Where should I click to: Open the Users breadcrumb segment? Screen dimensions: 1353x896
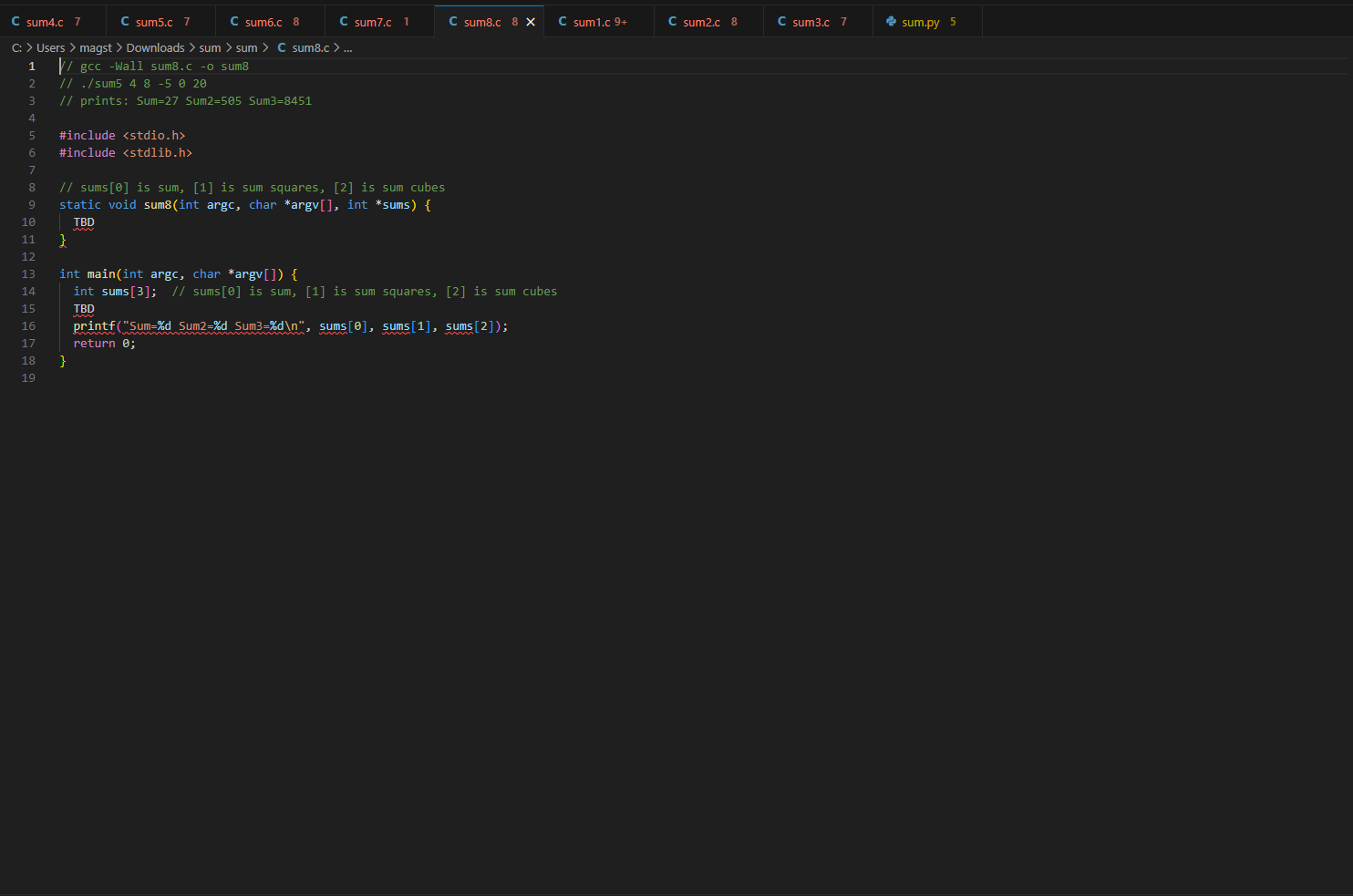[50, 48]
